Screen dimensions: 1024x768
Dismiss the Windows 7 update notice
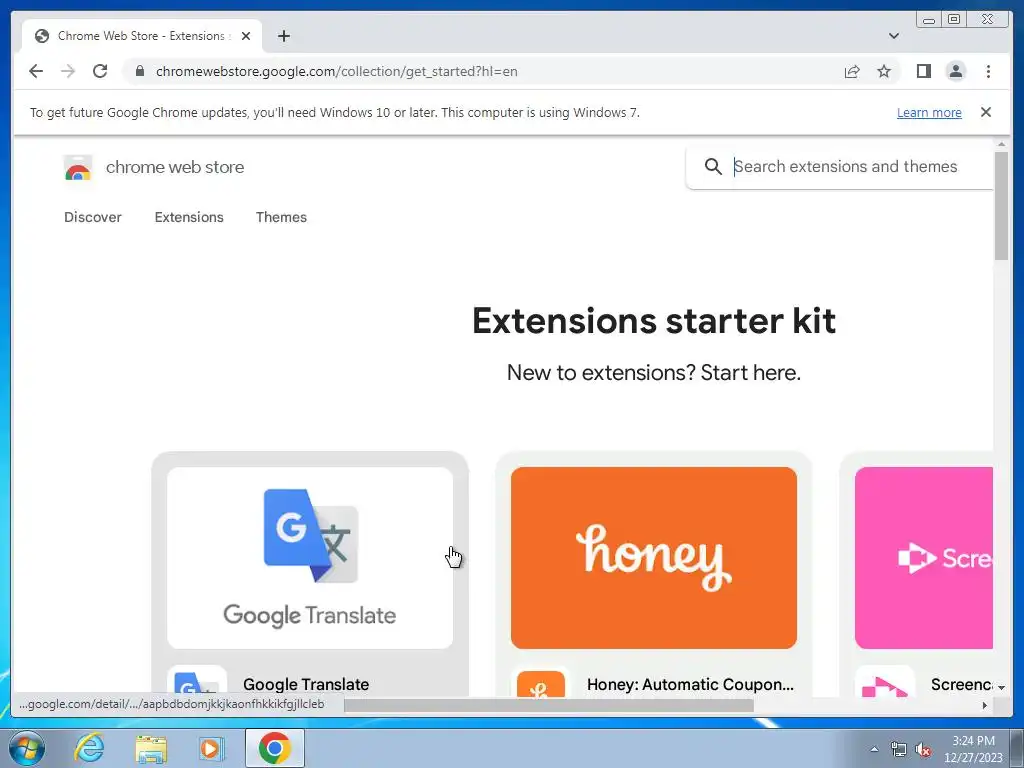(x=985, y=112)
